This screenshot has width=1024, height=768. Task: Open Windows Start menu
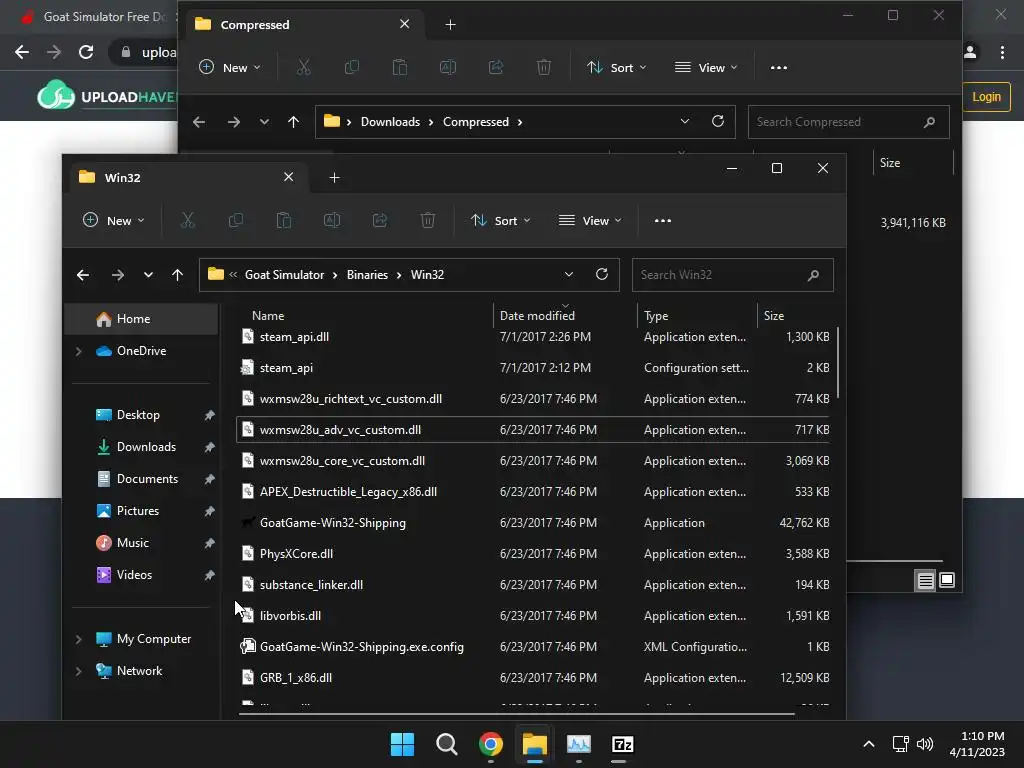click(402, 744)
